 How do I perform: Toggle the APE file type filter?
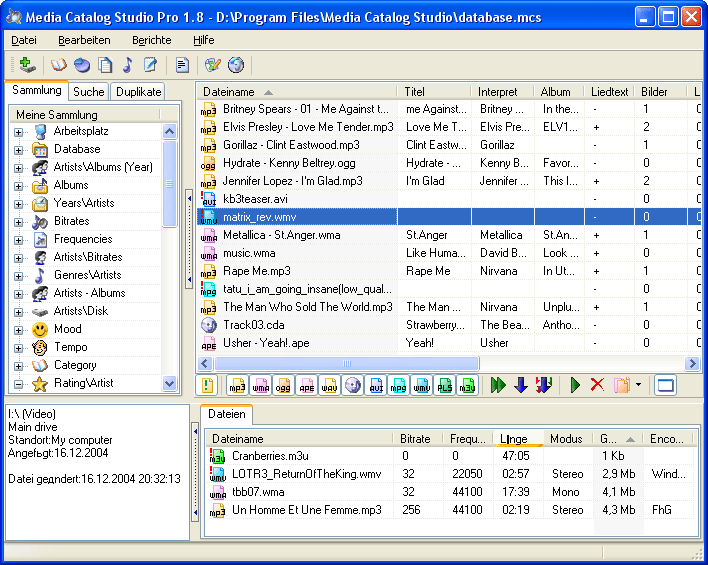[307, 386]
